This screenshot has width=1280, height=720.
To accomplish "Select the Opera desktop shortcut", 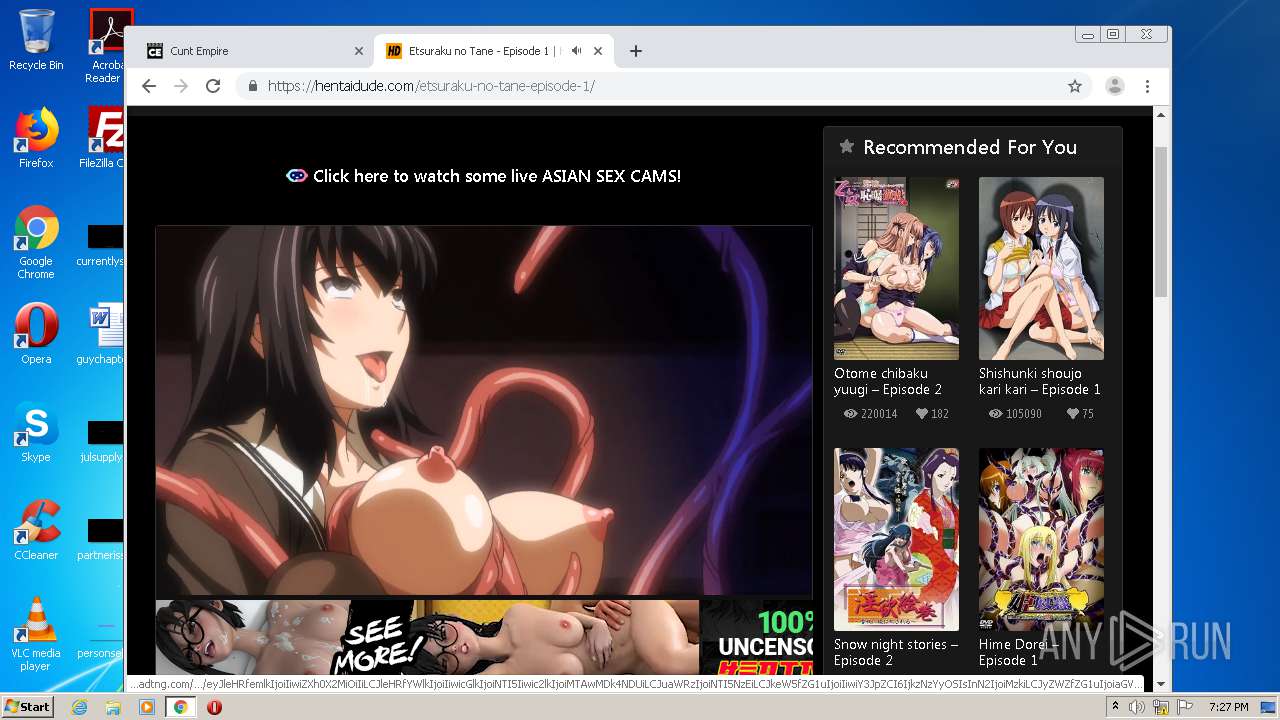I will click(x=36, y=334).
